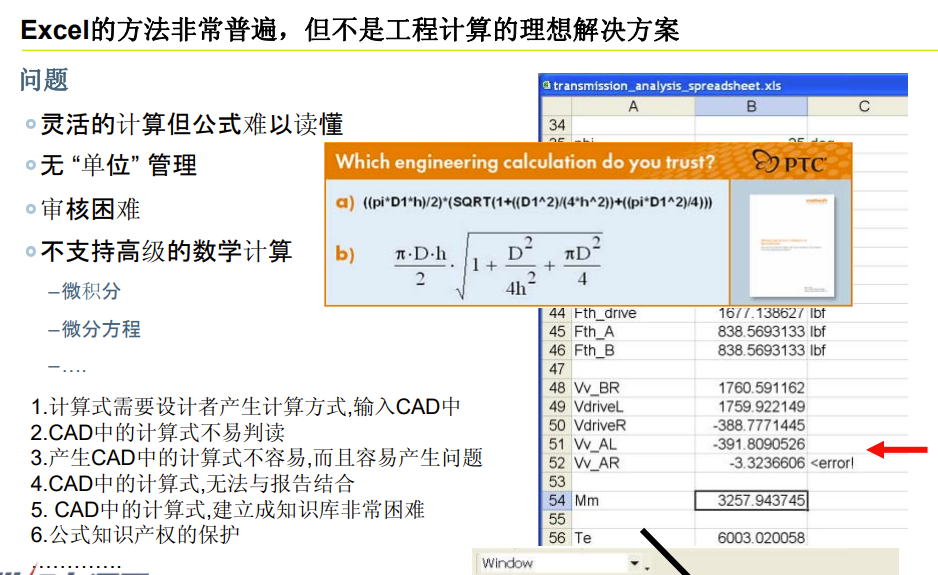The width and height of the screenshot is (938, 575).
Task: Click sub-item 微分方程
Action: point(101,329)
